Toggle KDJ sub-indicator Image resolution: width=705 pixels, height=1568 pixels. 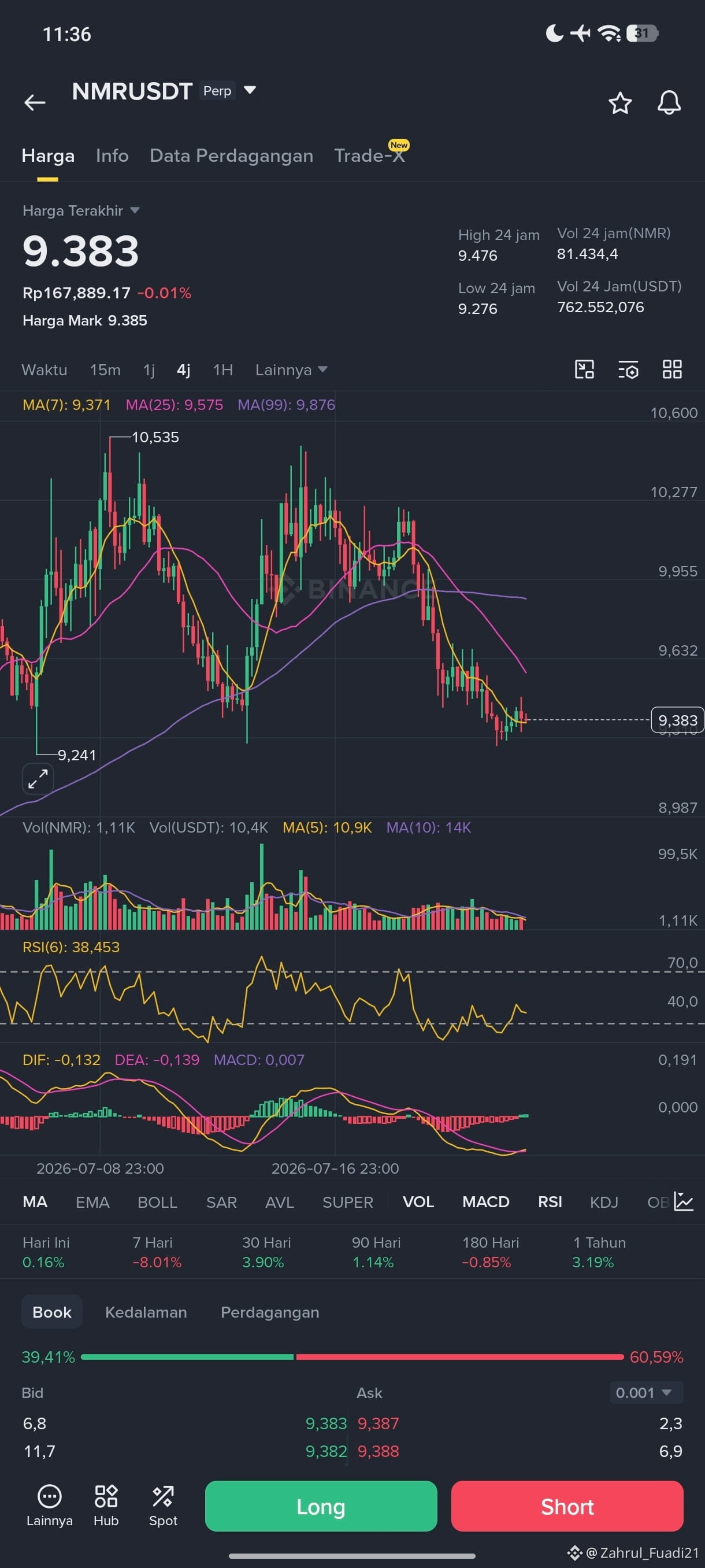pos(604,1202)
